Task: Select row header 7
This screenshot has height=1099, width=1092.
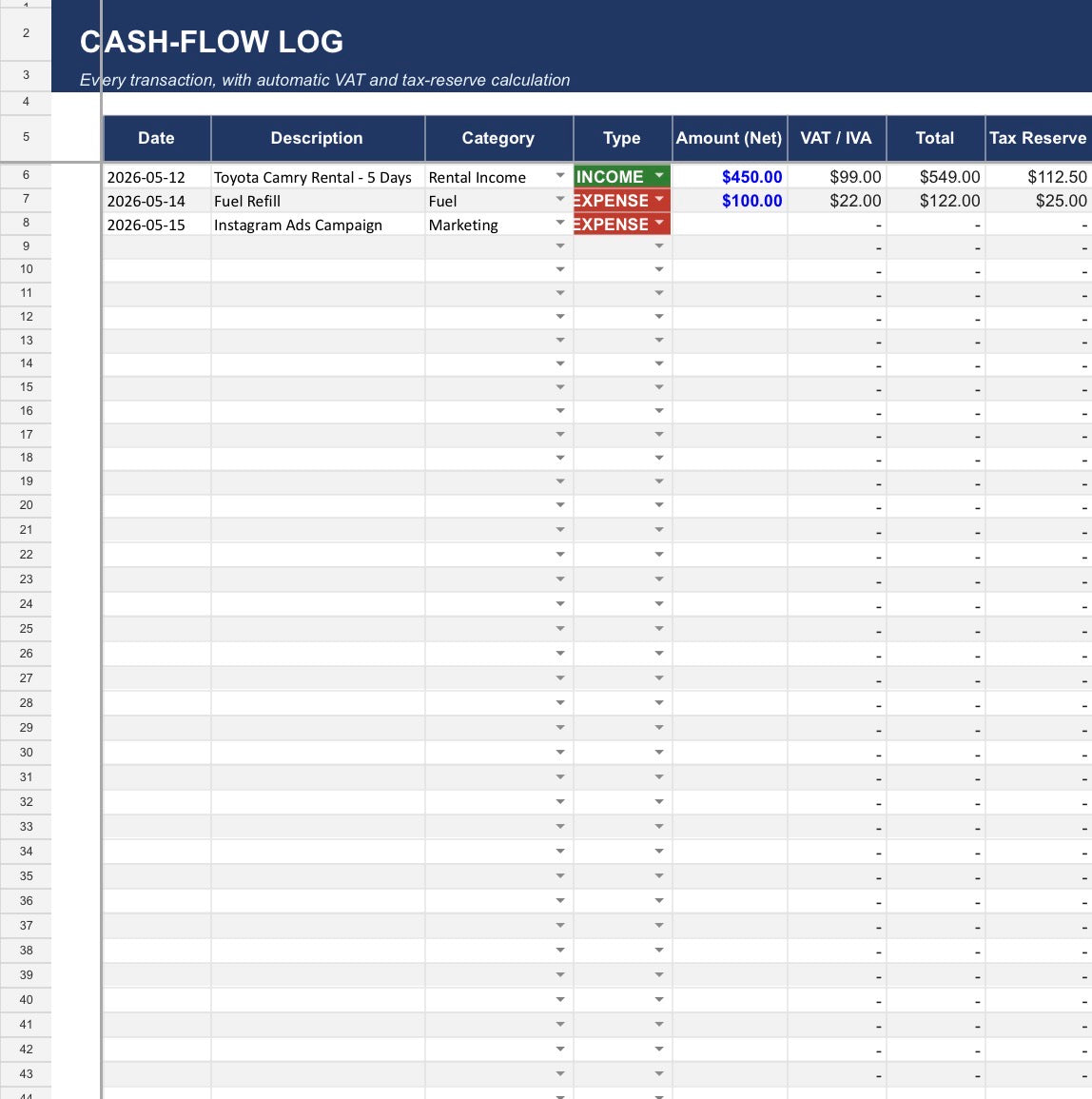Action: (26, 199)
